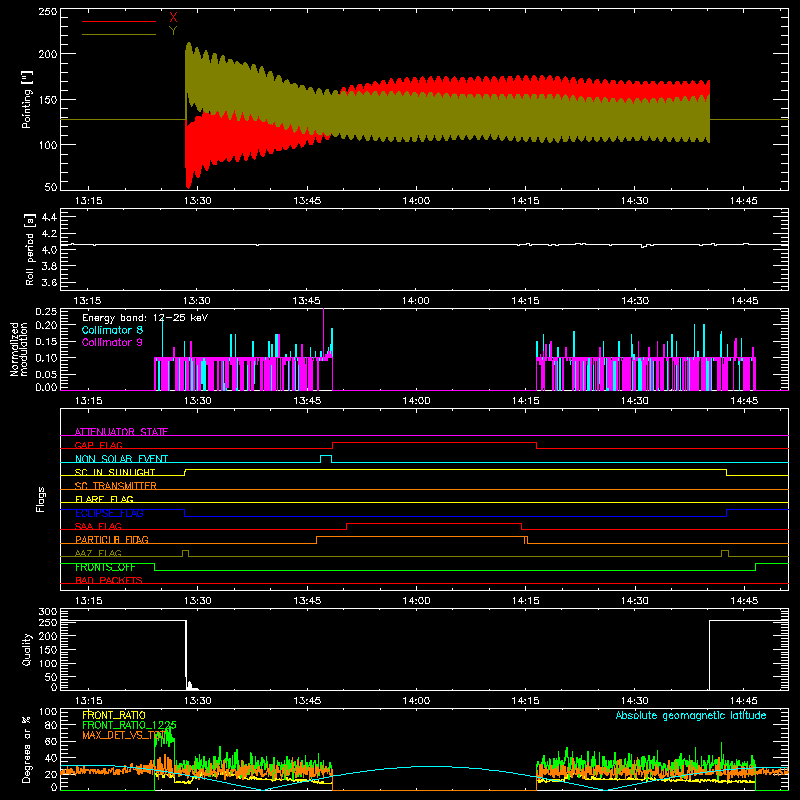
Task: Click the olive AAZ_FLAG label
Action: pos(98,553)
